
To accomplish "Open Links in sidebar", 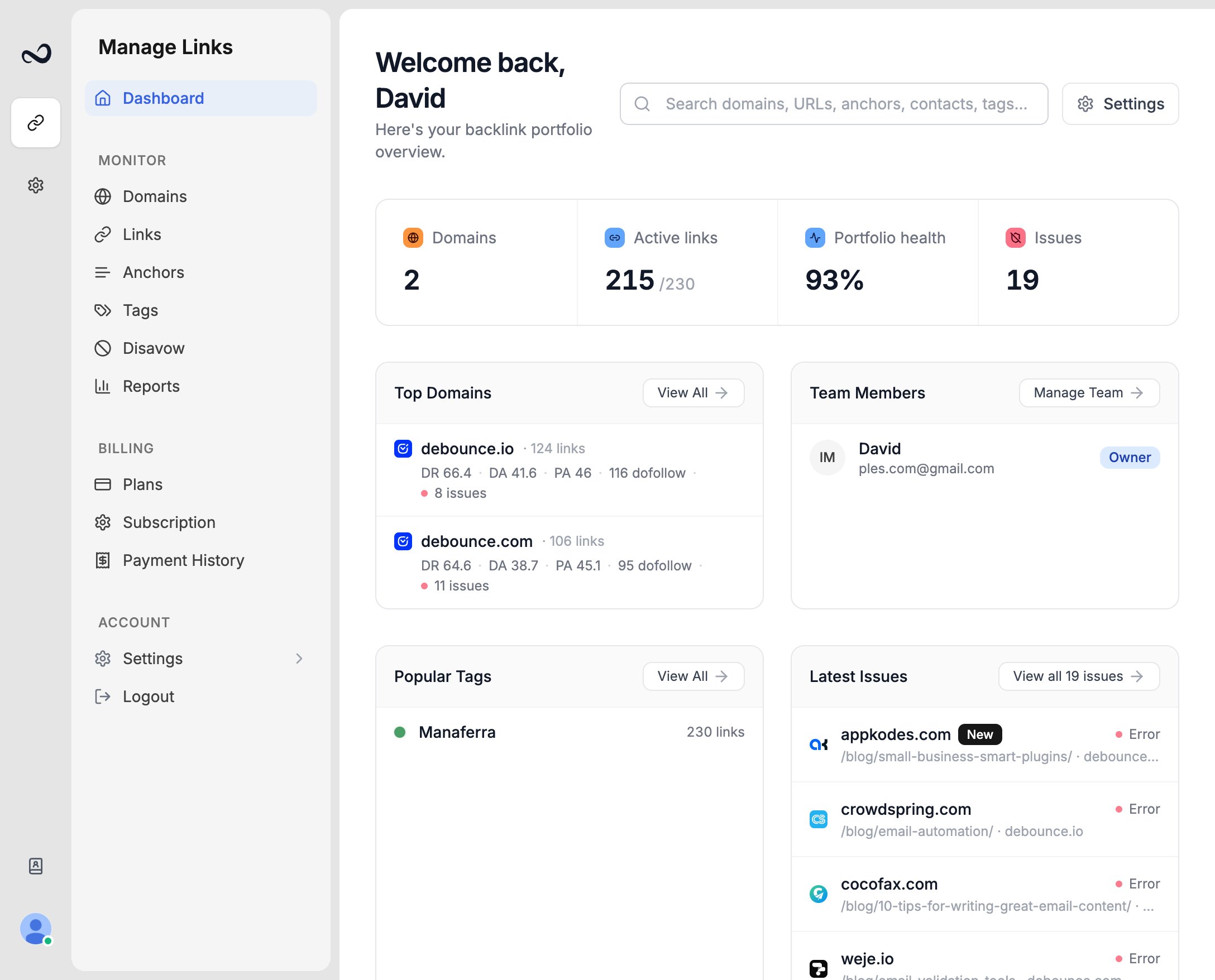I will 200,234.
